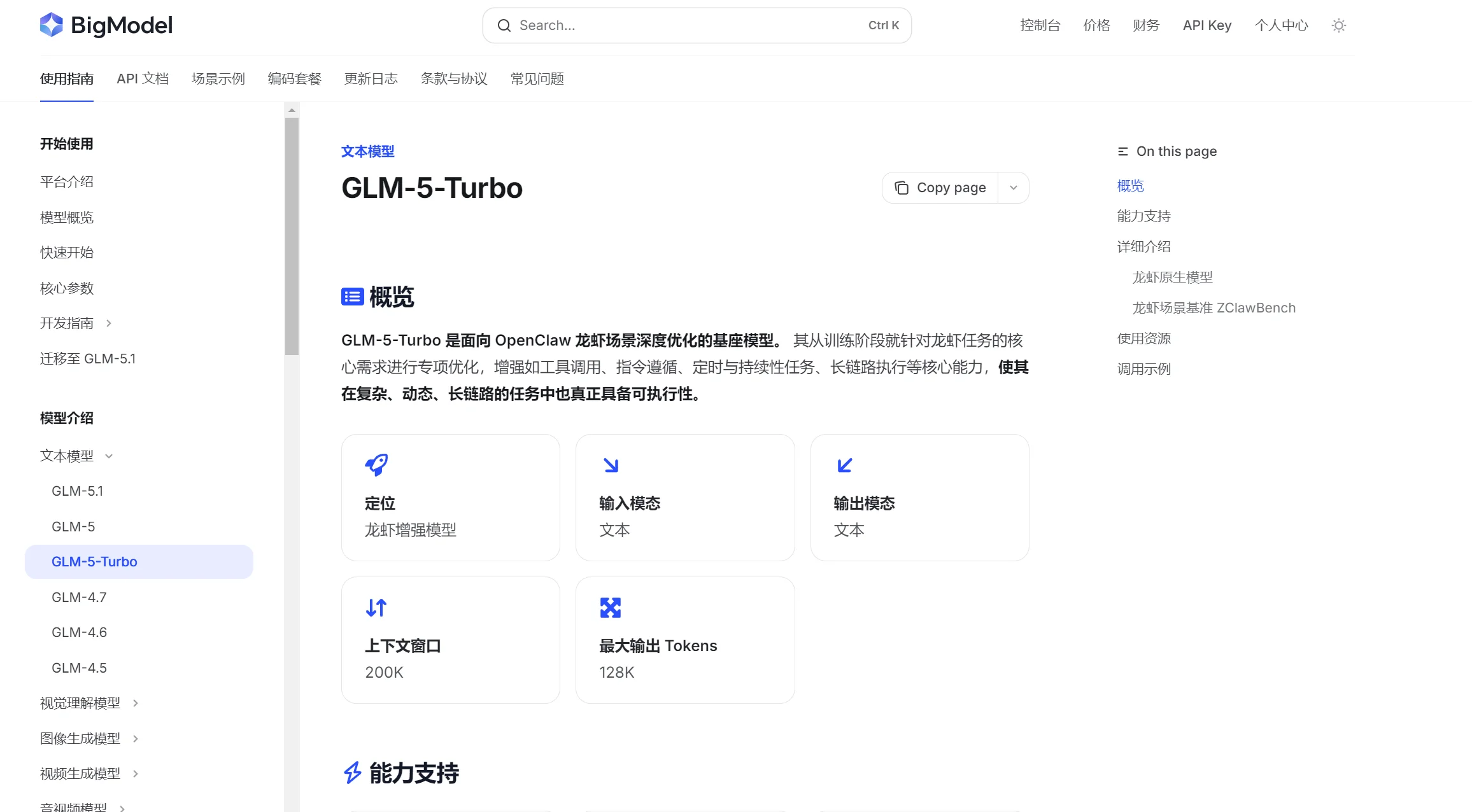1472x812 pixels.
Task: Focus the Search input field
Action: tap(697, 25)
